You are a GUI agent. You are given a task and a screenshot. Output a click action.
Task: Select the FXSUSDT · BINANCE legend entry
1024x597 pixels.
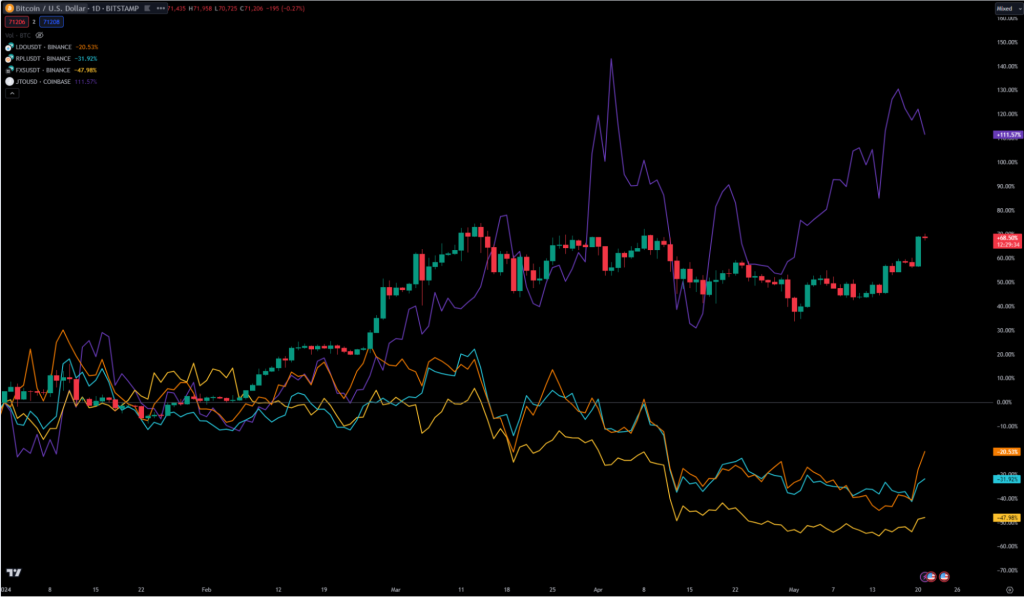point(42,70)
